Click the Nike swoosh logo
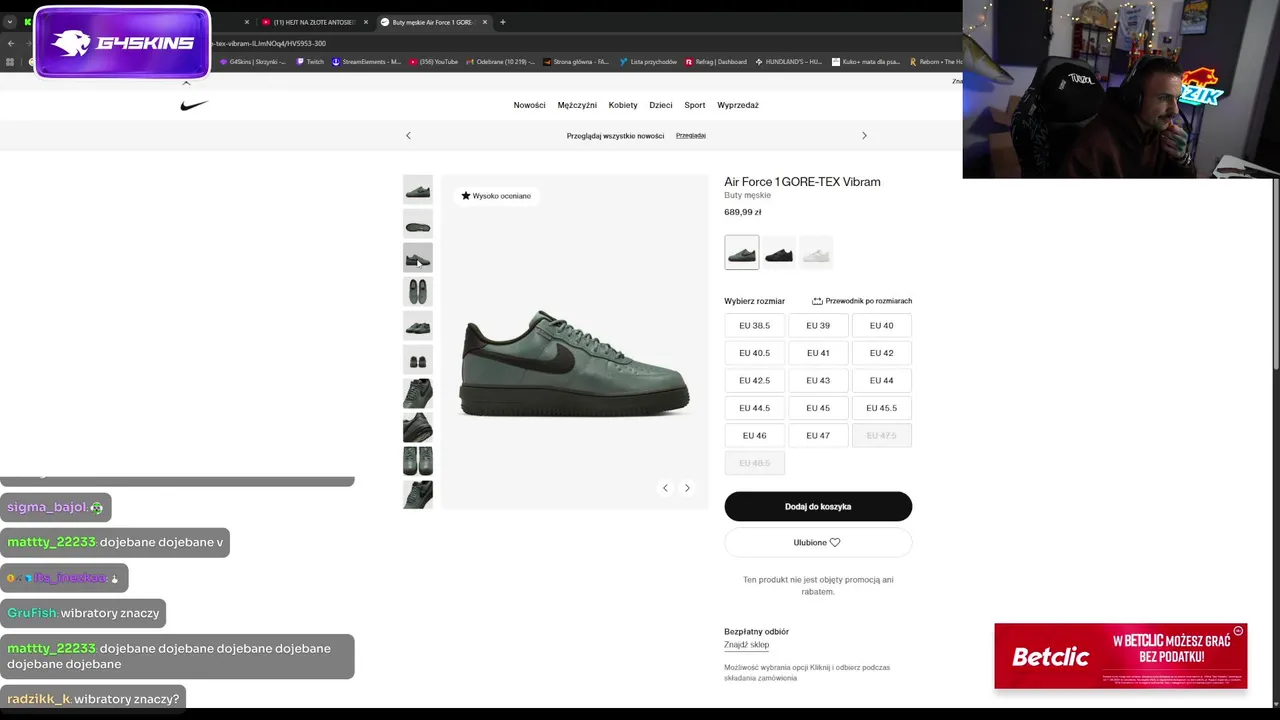Screen dimensions: 1280x720 [x=194, y=105]
